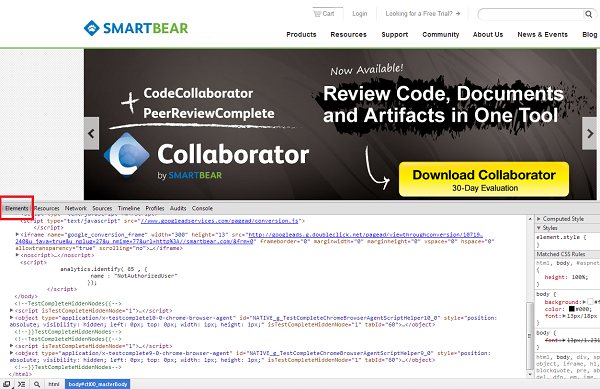Expand the body font property triangle

pos(564,316)
